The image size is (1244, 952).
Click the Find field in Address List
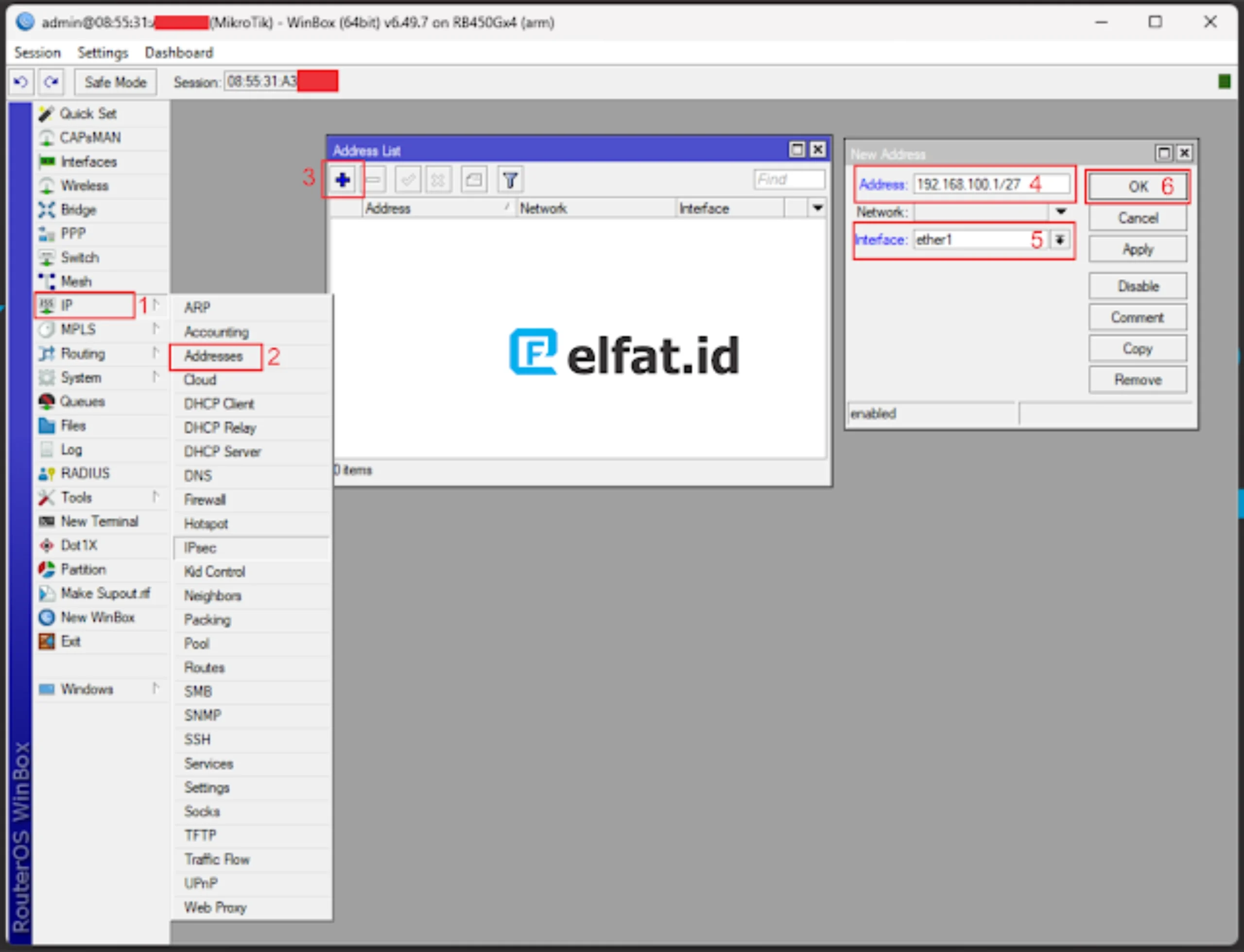coord(789,180)
